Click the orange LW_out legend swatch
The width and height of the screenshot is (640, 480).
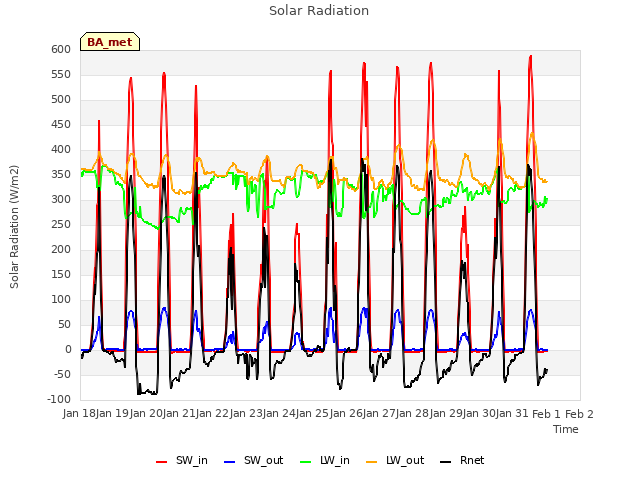pyautogui.click(x=371, y=462)
